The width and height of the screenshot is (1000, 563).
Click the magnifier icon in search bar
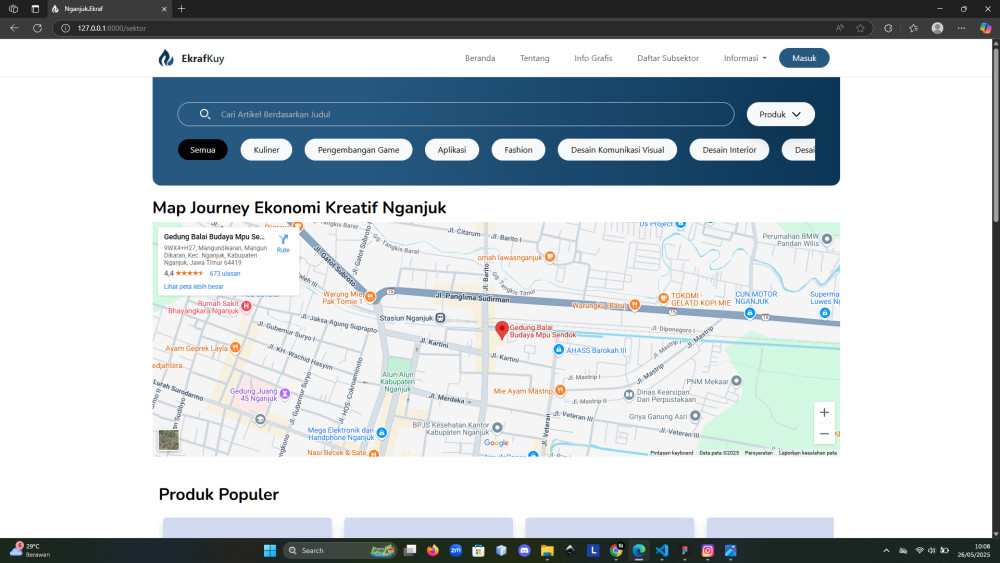tap(205, 114)
